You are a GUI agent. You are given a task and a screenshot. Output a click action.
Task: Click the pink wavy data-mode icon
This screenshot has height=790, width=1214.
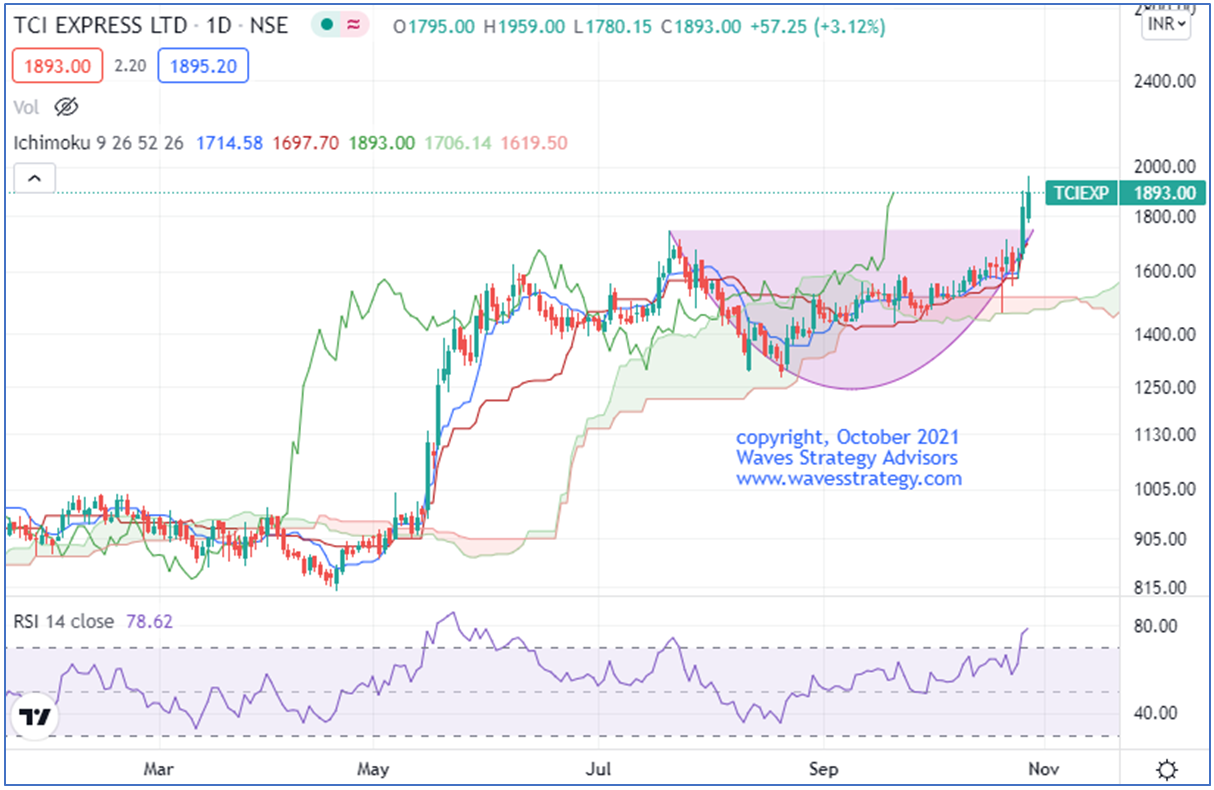point(353,26)
